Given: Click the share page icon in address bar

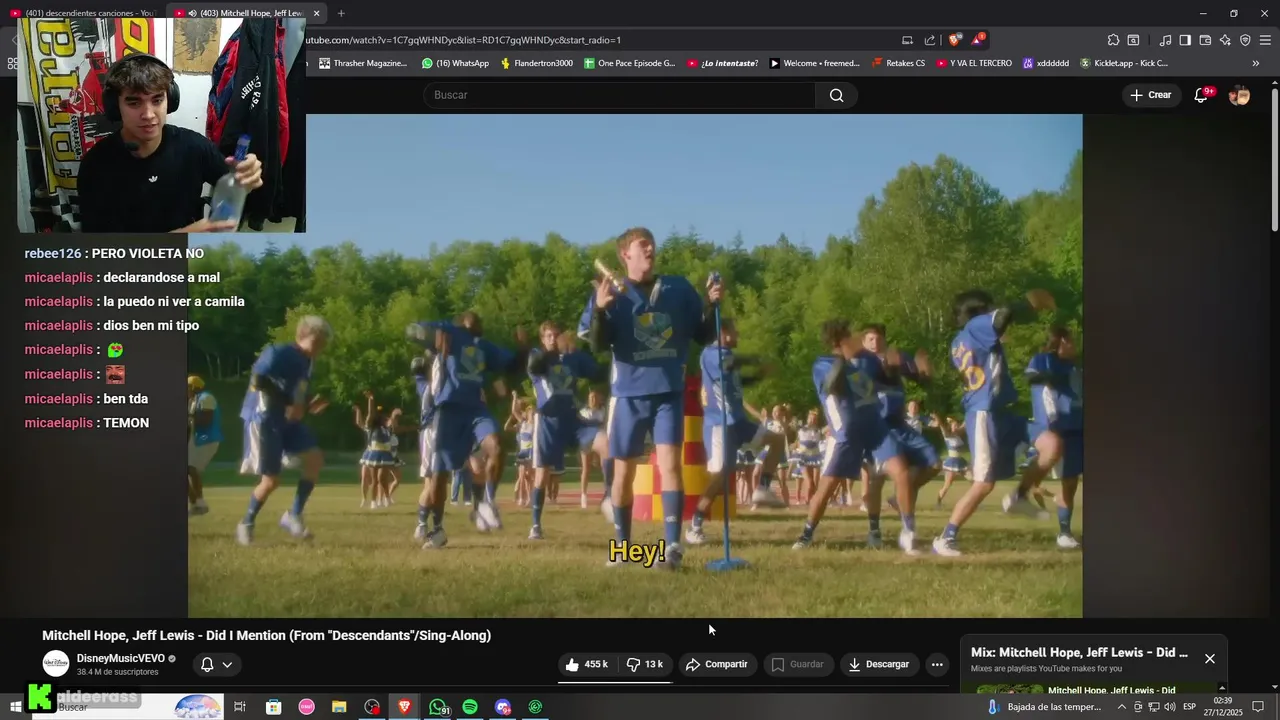Looking at the screenshot, I should [930, 40].
